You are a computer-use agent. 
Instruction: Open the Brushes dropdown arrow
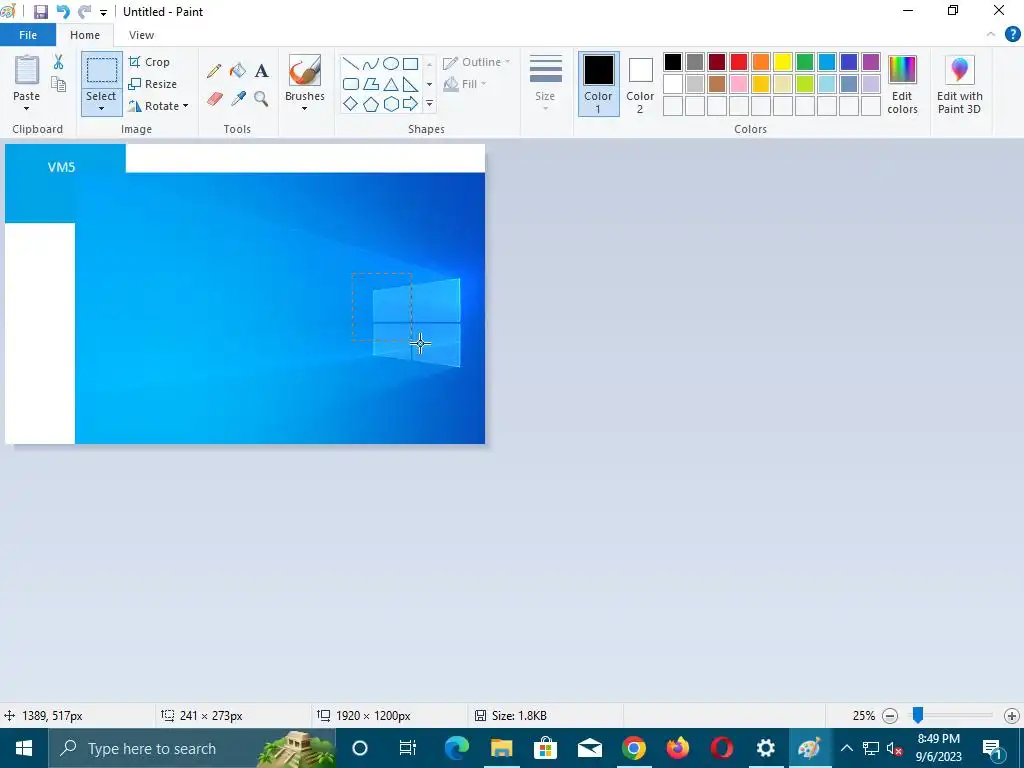304,109
